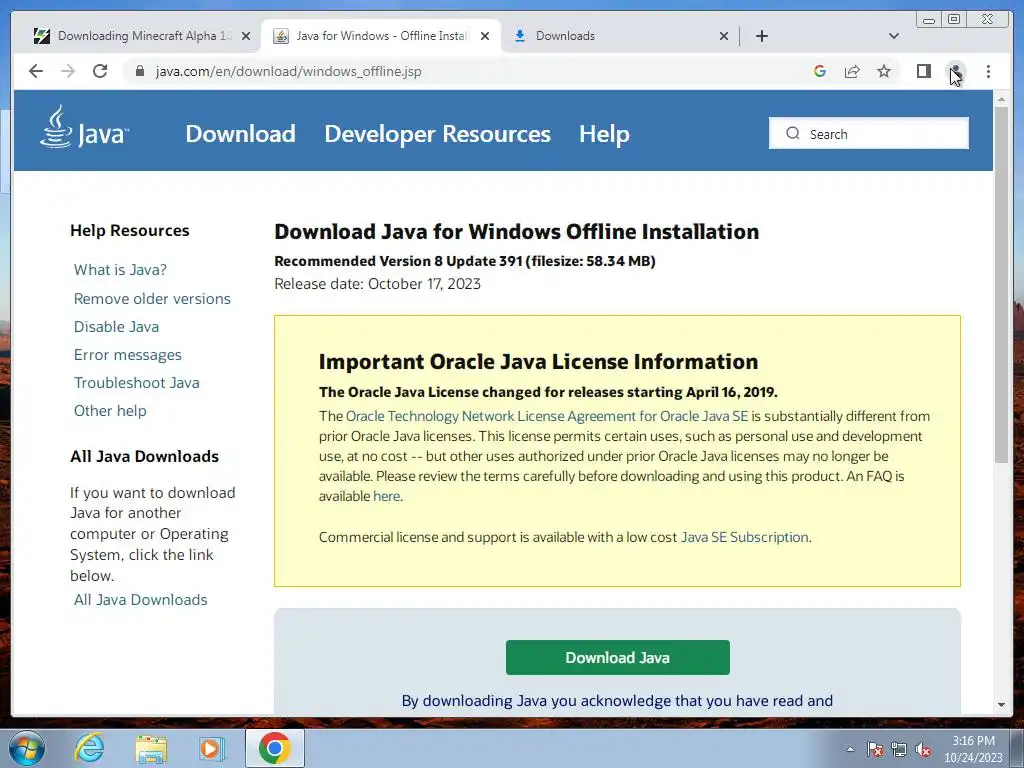Open Chrome three-dot menu

tap(988, 71)
